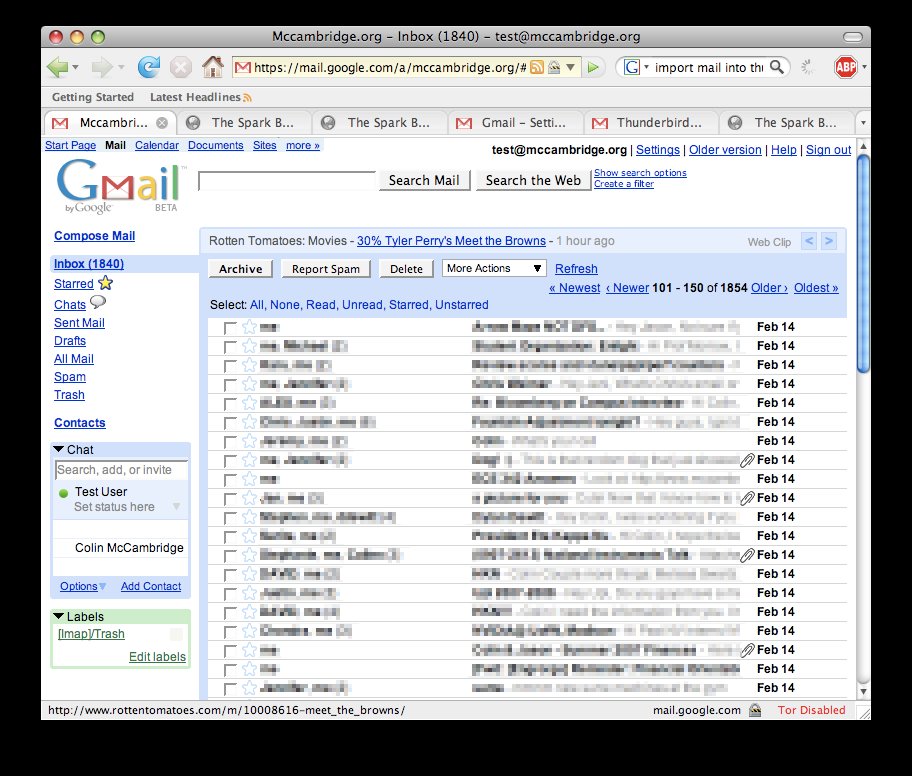Tick the checkbox of the third email

[230, 366]
